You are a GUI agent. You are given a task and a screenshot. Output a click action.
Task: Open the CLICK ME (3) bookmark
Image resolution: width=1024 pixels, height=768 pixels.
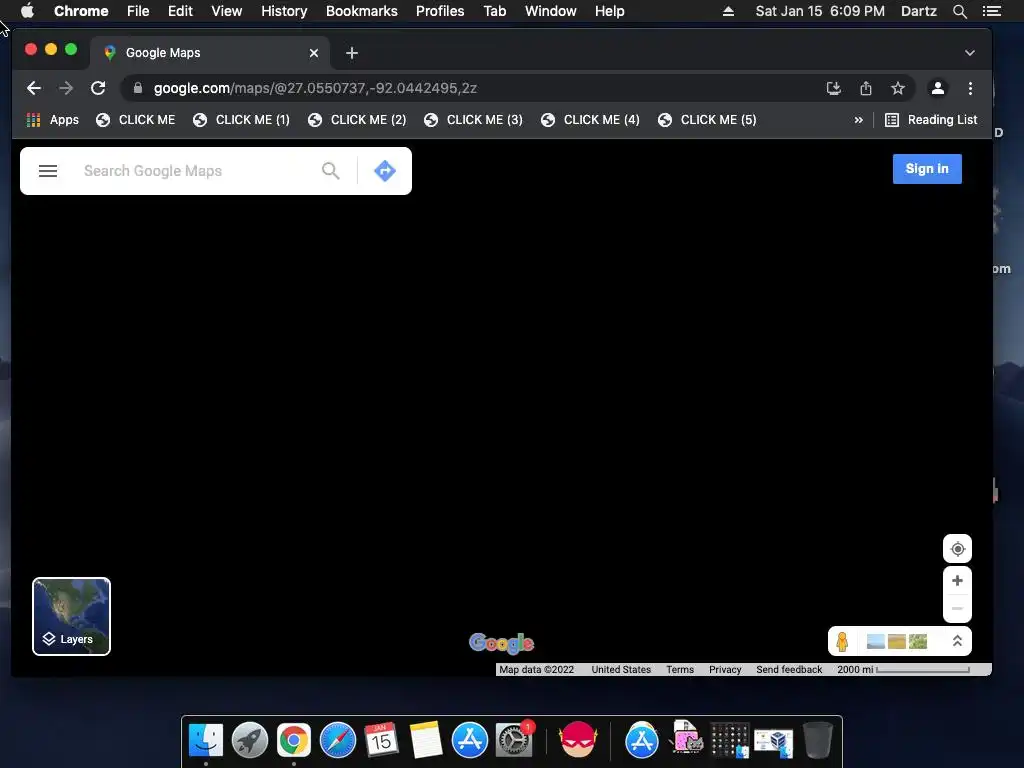(x=473, y=120)
